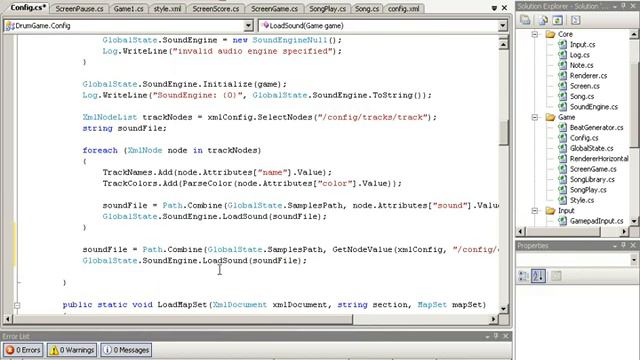Image resolution: width=640 pixels, height=360 pixels.
Task: Click the RendererHorizontal file icon
Action: tap(562, 159)
